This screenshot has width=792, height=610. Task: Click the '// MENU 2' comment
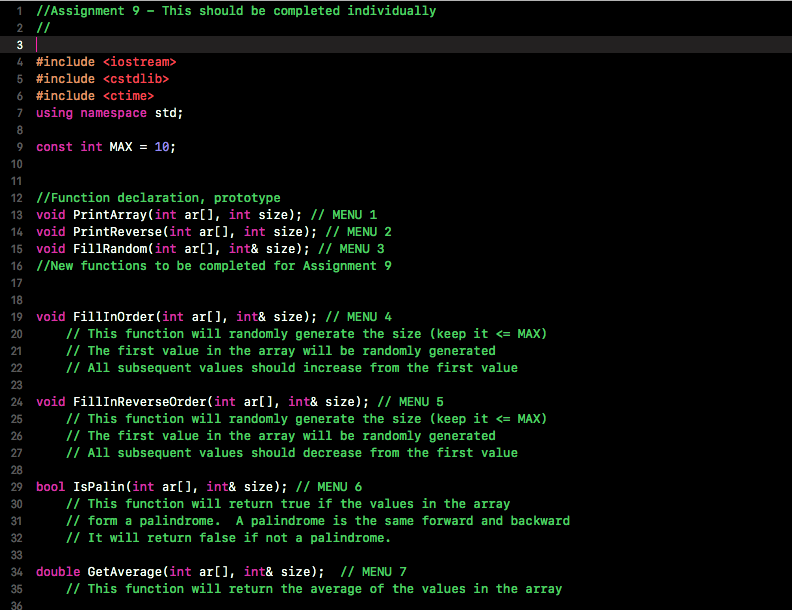[x=359, y=232]
